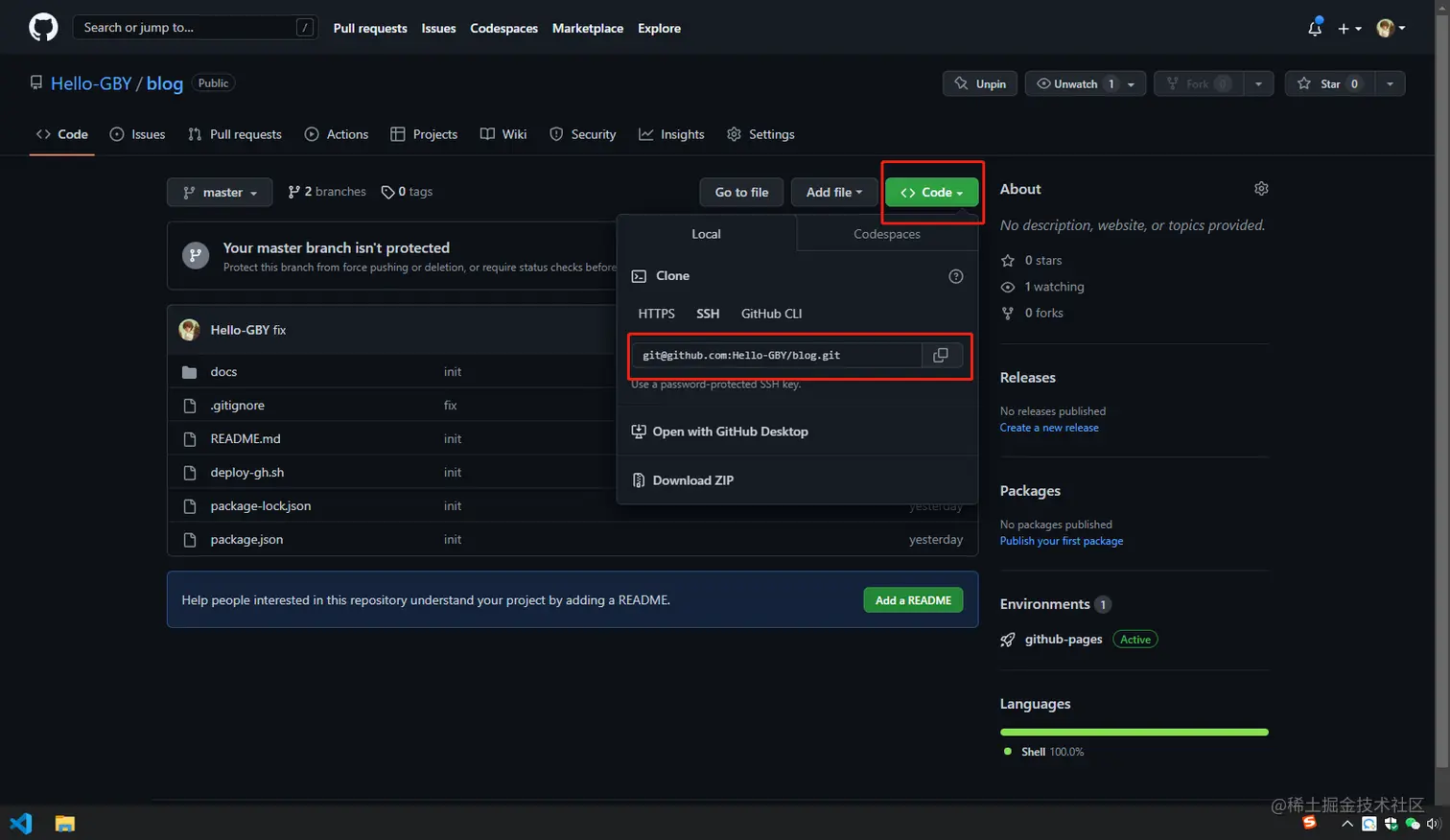Image resolution: width=1450 pixels, height=840 pixels.
Task: Star the blog repository
Action: [x=1330, y=83]
